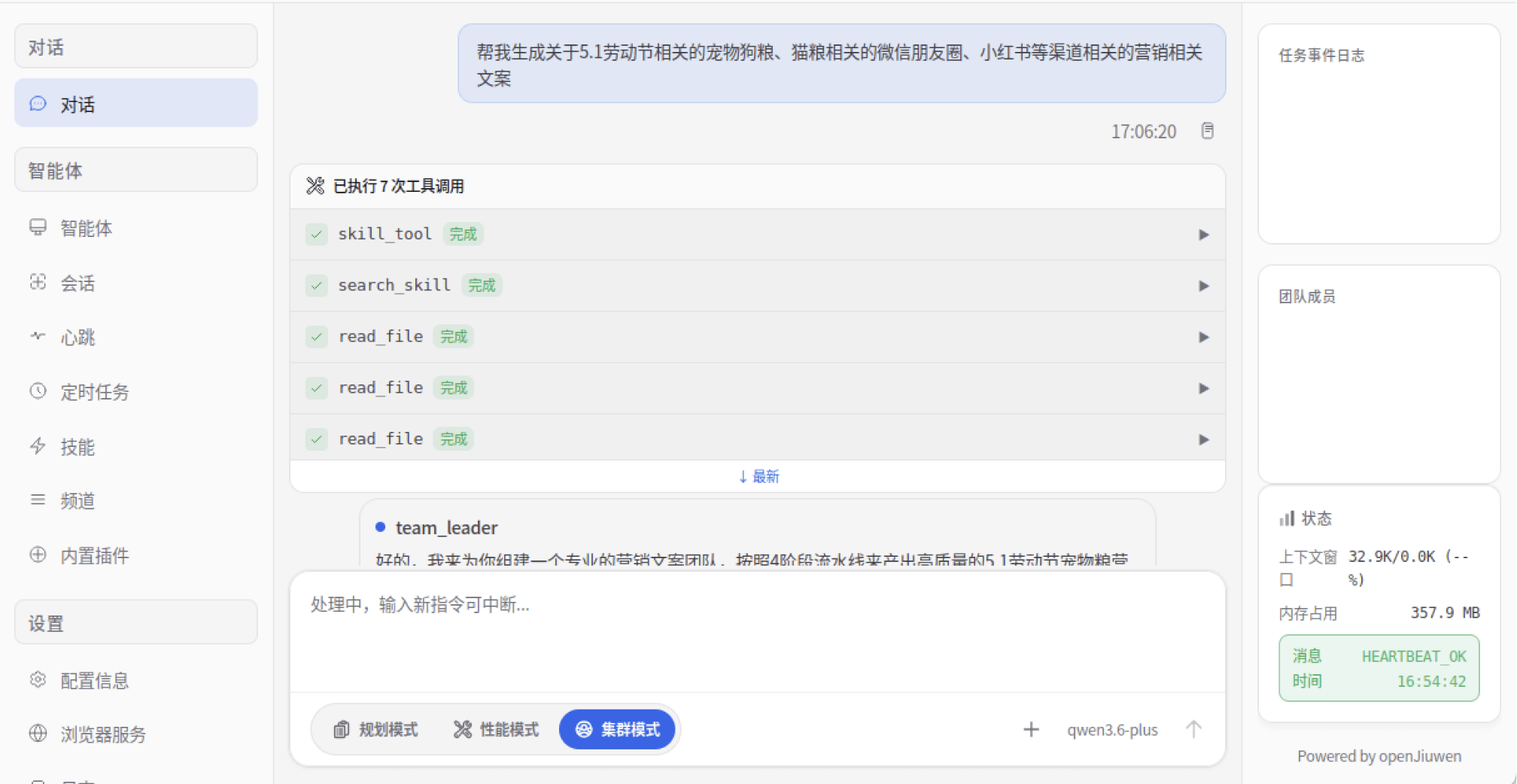Click the 已执行7次工具调用 header text
1517x784 pixels.
click(x=399, y=186)
